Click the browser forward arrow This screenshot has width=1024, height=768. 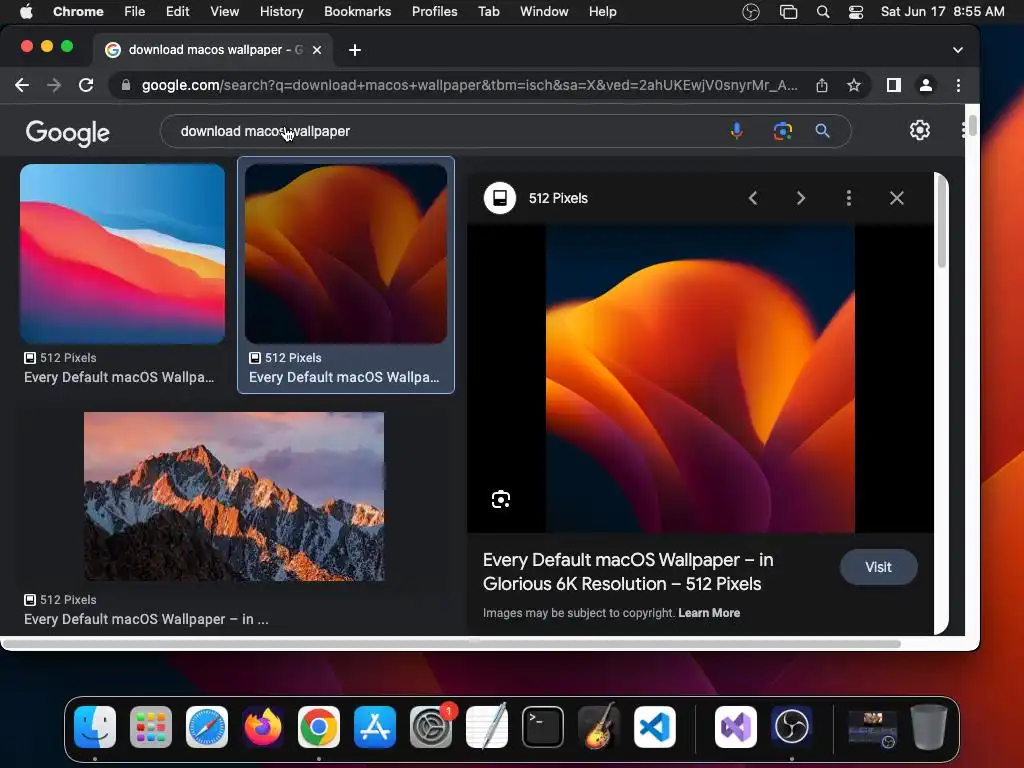[x=54, y=85]
